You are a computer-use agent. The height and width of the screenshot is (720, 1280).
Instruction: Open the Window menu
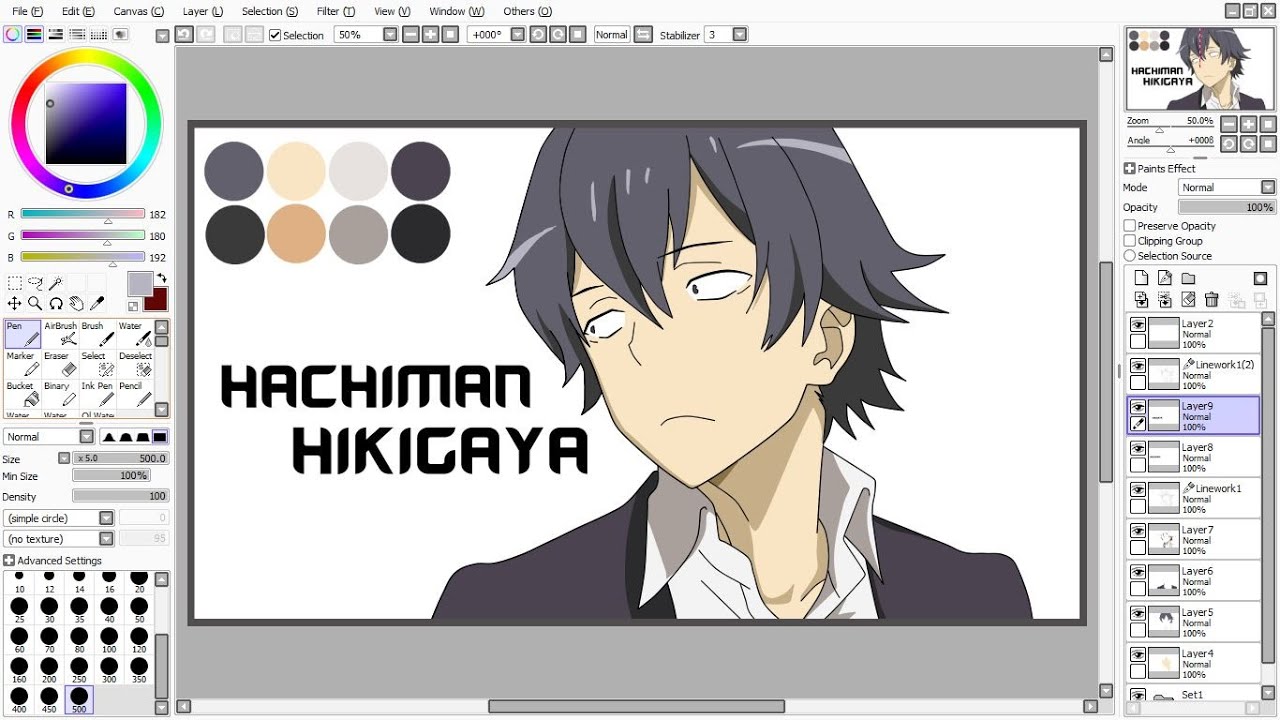click(x=457, y=11)
